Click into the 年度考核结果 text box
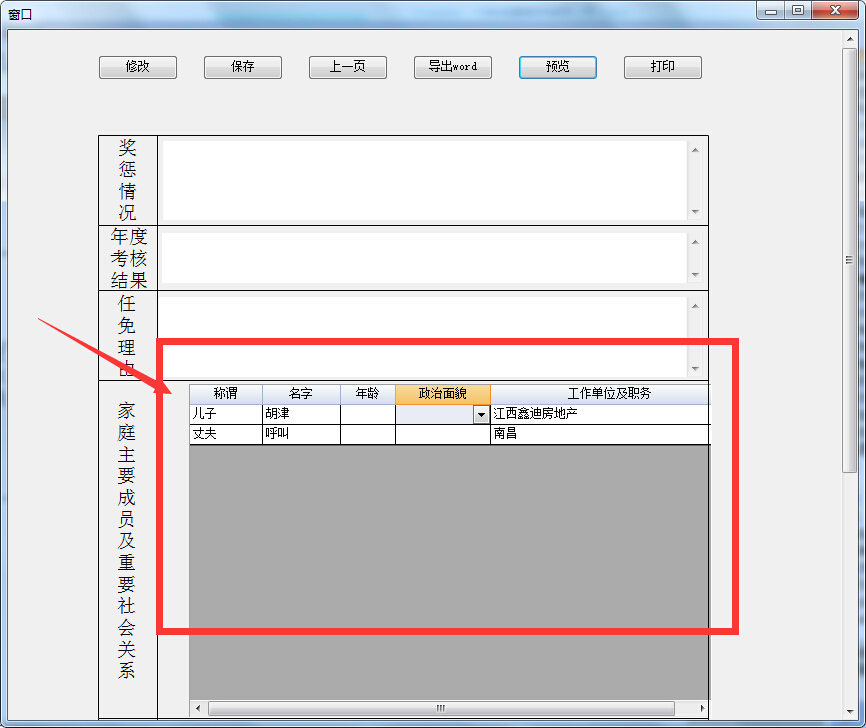The width and height of the screenshot is (866, 728). coord(424,258)
